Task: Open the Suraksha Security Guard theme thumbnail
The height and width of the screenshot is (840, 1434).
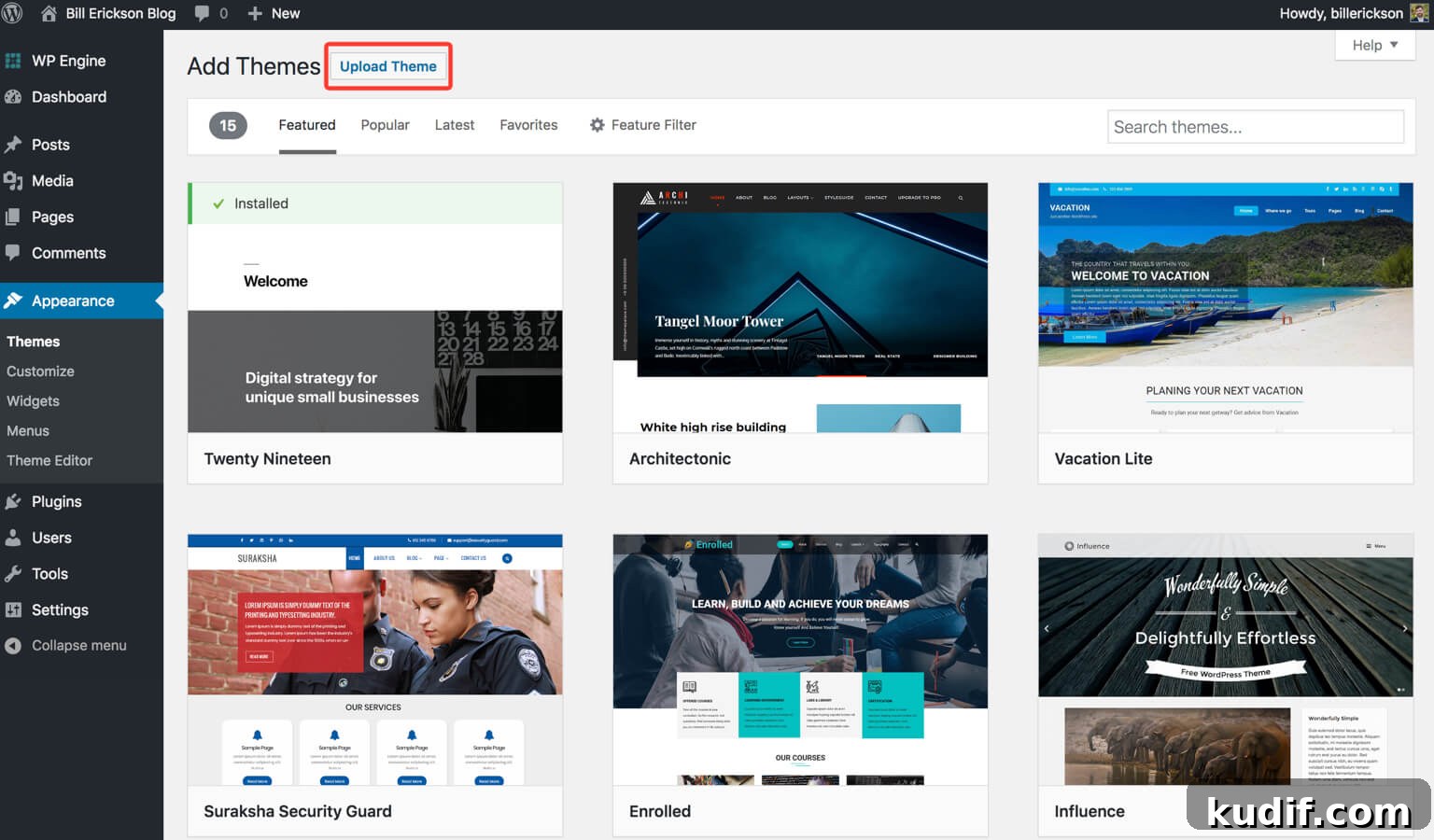Action: click(x=375, y=660)
